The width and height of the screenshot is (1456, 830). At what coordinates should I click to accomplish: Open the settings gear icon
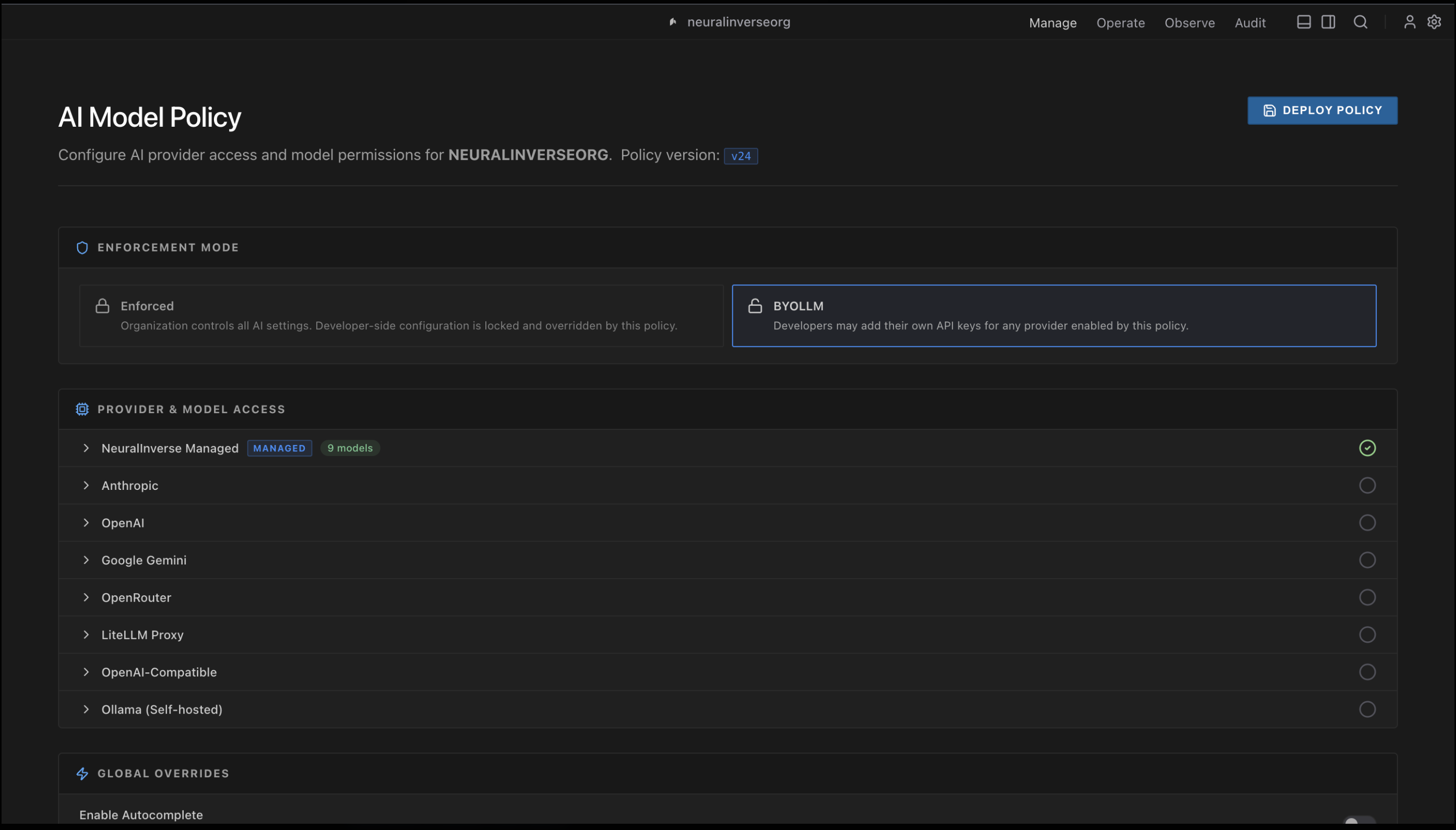(1434, 22)
